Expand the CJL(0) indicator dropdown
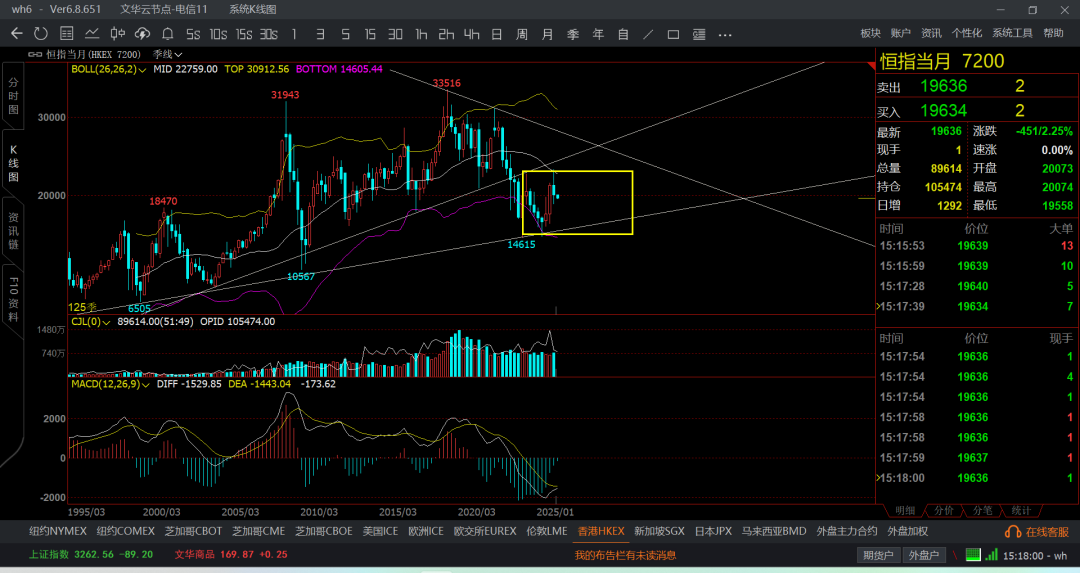 106,322
